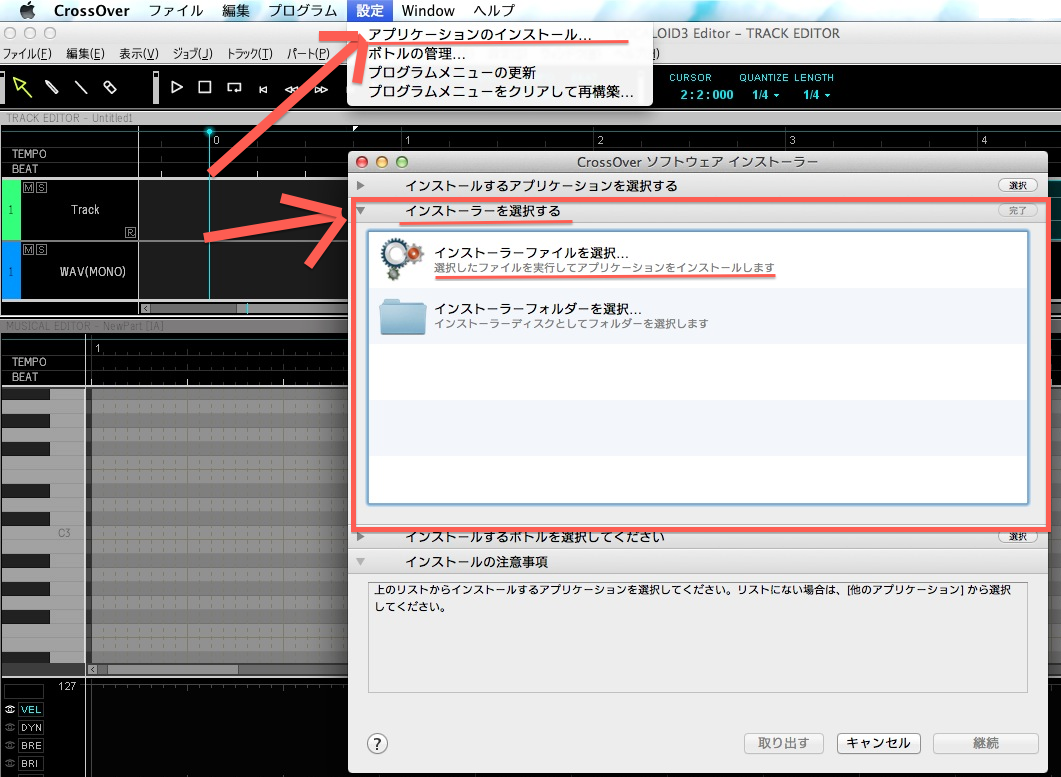This screenshot has height=777, width=1061.
Task: Click the cyan playhead marker at measure 0
Action: coord(209,132)
